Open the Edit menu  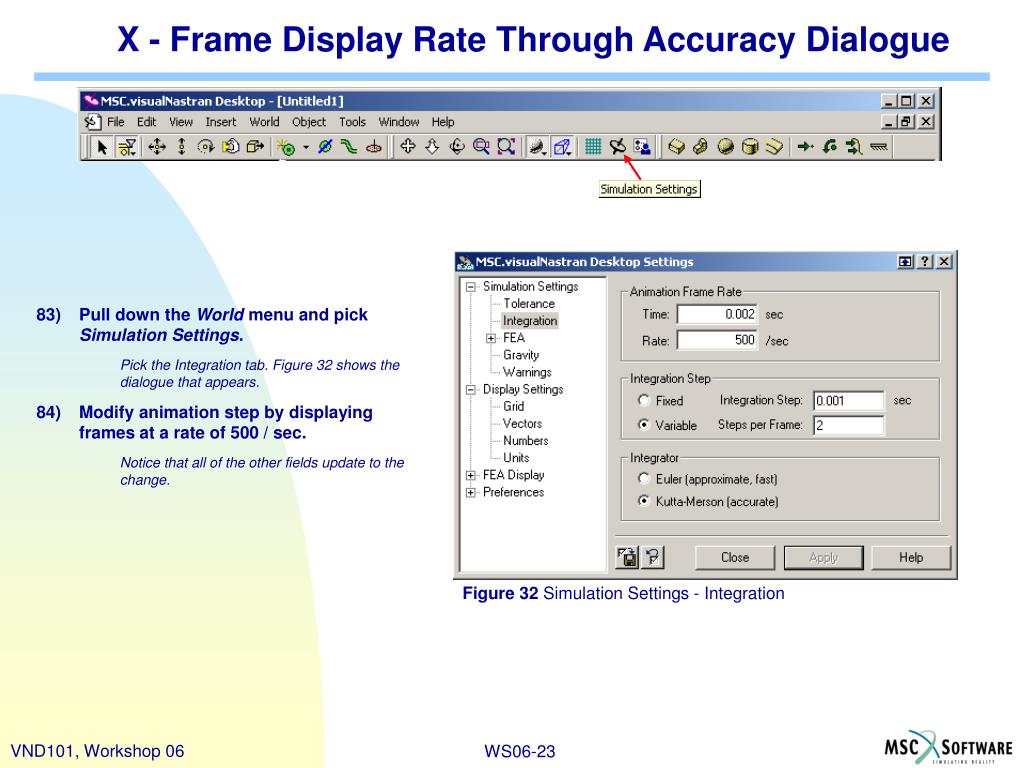click(x=146, y=122)
